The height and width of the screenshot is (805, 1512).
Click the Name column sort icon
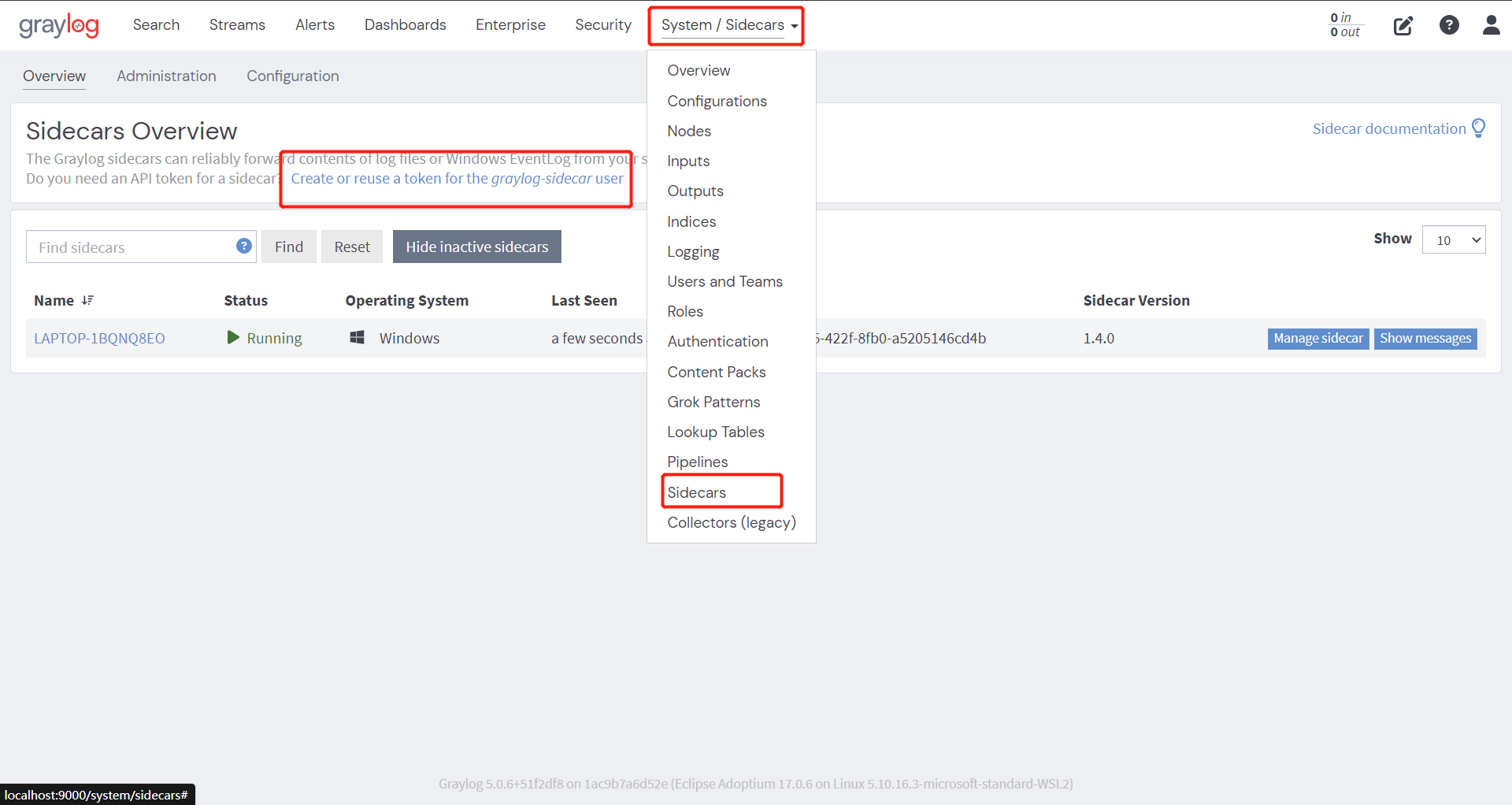click(87, 300)
